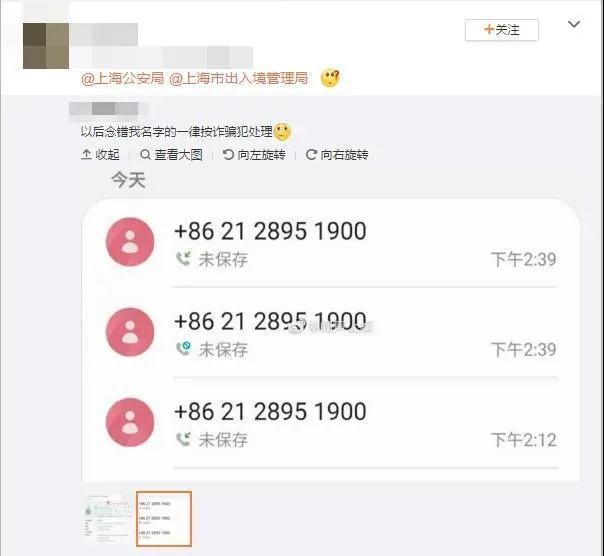
Task: Click the thinking face emoji
Action: click(330, 78)
